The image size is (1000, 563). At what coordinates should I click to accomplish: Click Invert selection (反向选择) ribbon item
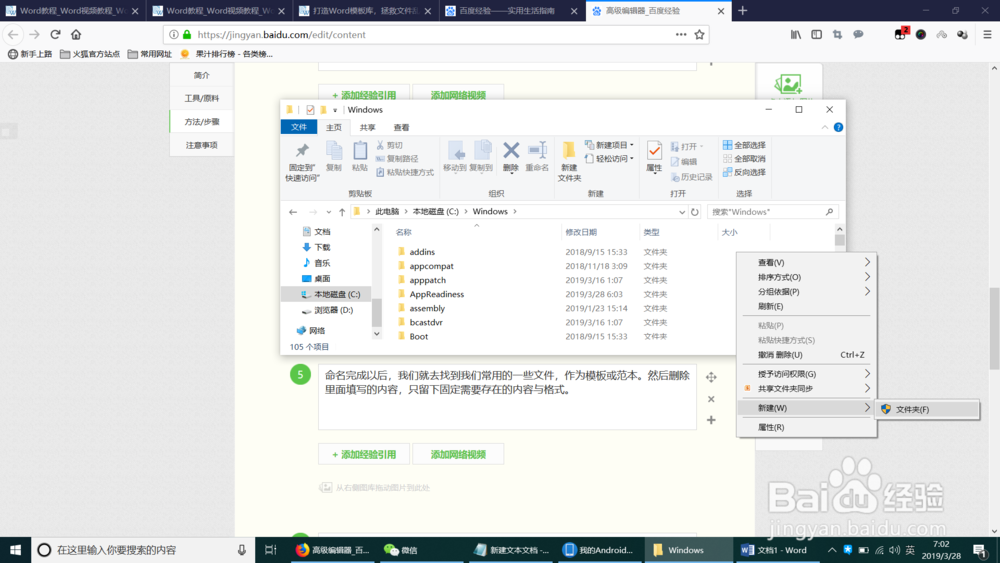click(744, 172)
